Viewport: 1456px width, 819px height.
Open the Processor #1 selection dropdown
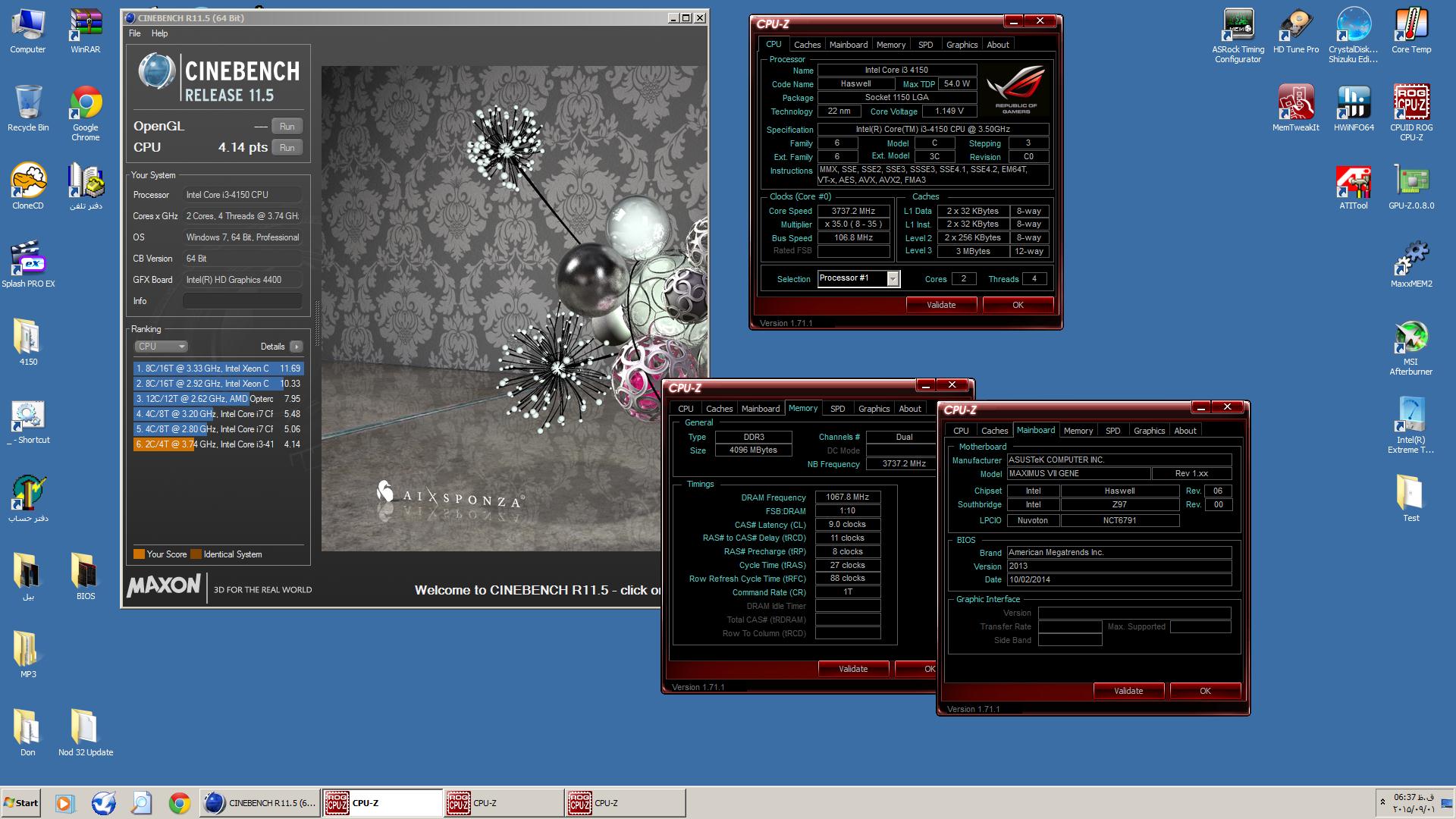tap(893, 279)
